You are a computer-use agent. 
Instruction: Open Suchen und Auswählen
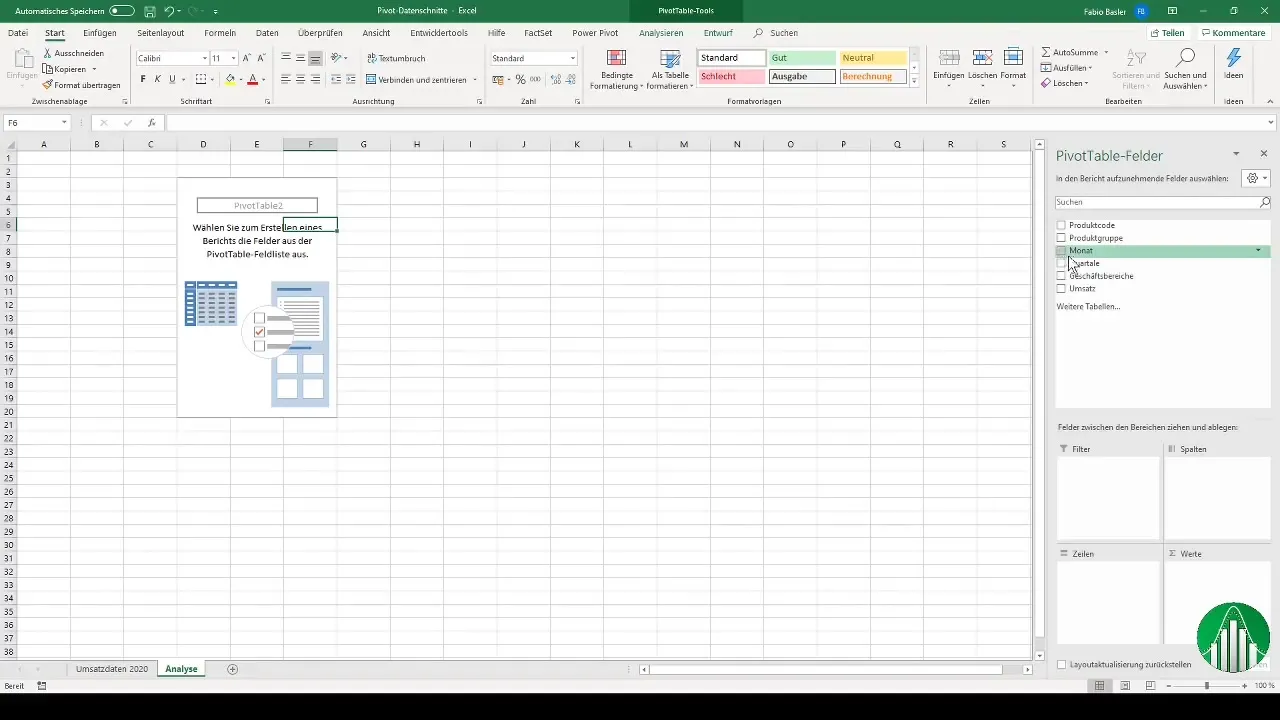[x=1185, y=68]
